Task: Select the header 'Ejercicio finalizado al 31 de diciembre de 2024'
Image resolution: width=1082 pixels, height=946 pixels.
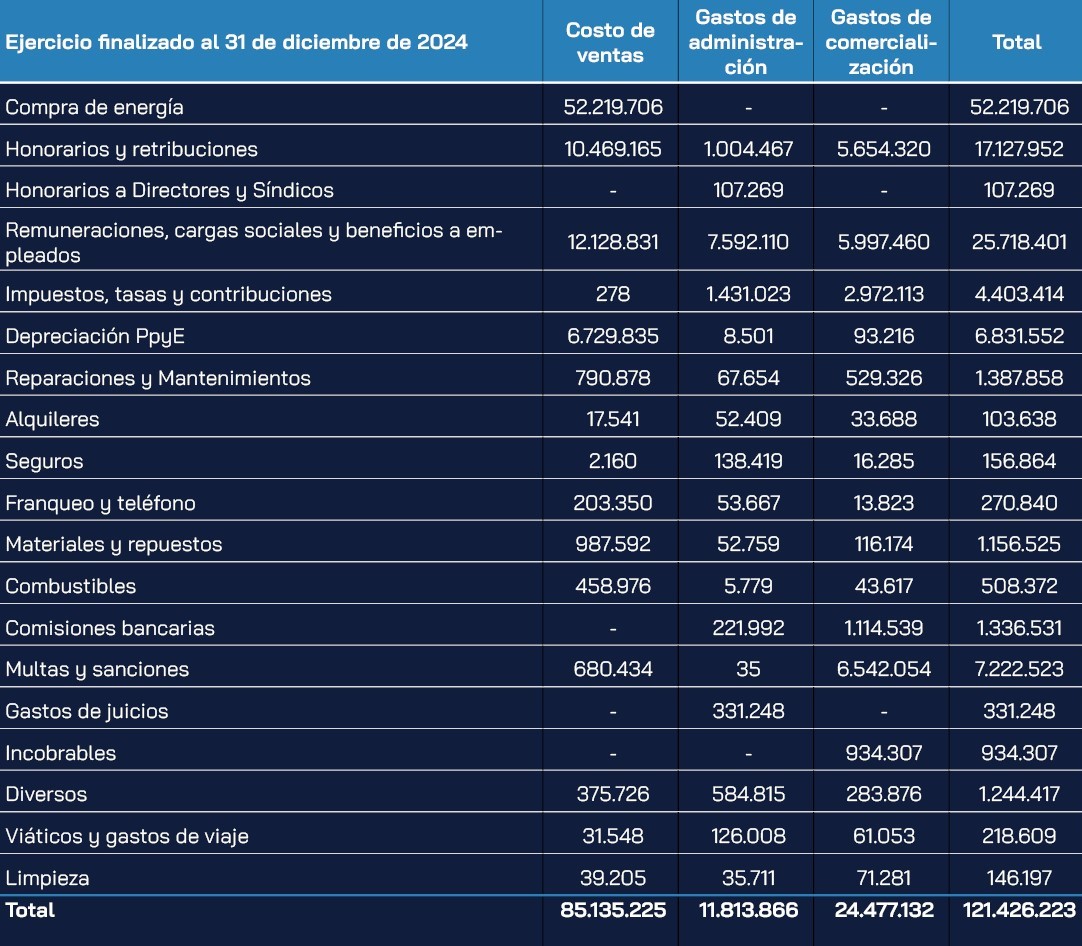Action: tap(236, 42)
